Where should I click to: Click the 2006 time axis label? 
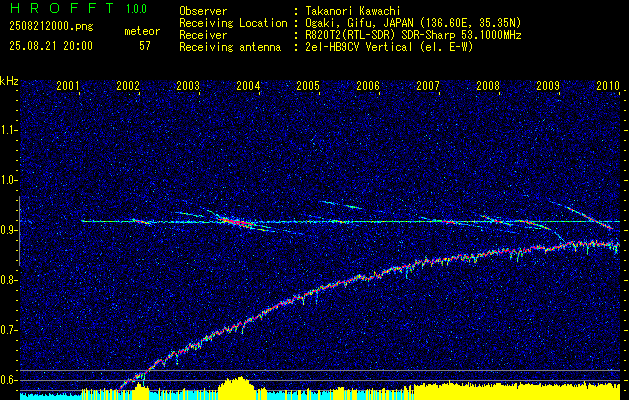click(x=368, y=85)
